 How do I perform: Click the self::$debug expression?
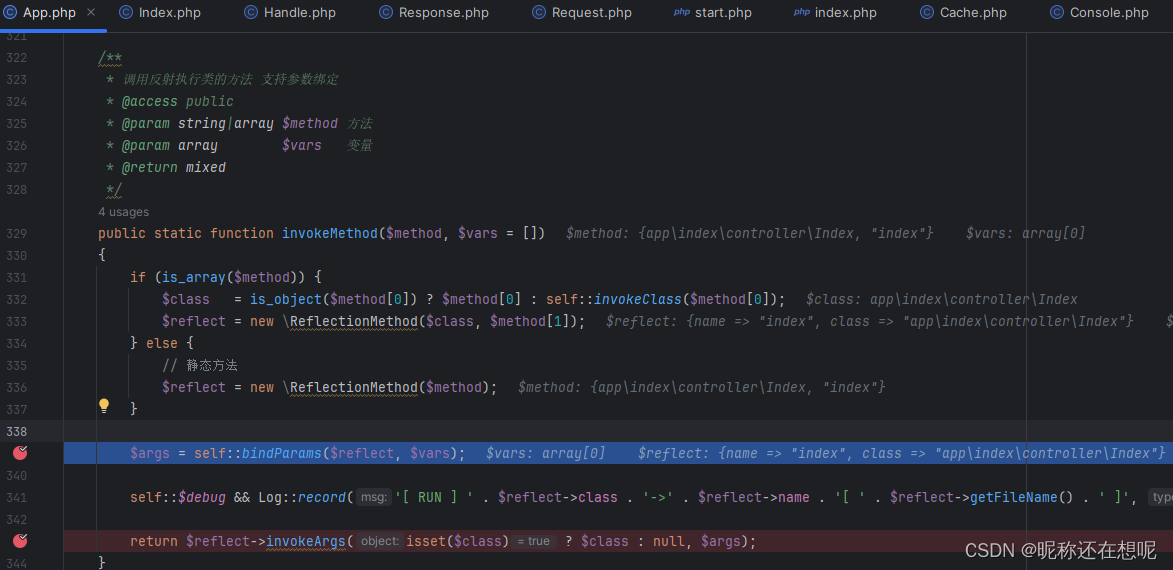[178, 497]
